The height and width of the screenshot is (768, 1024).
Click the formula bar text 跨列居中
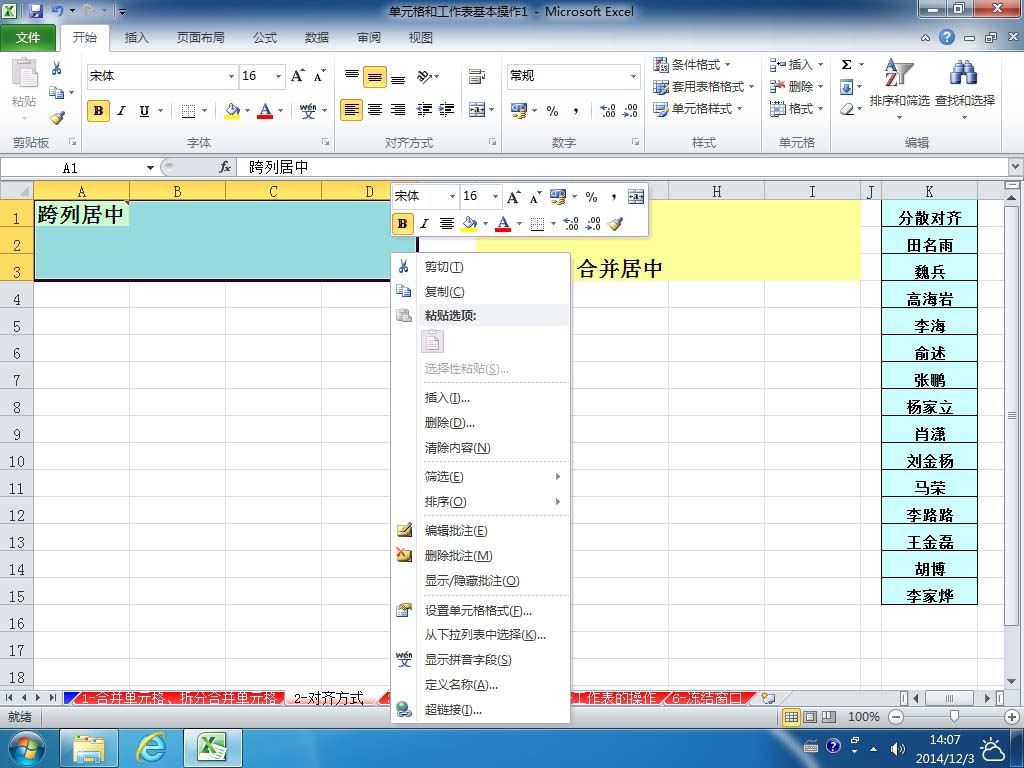(279, 168)
